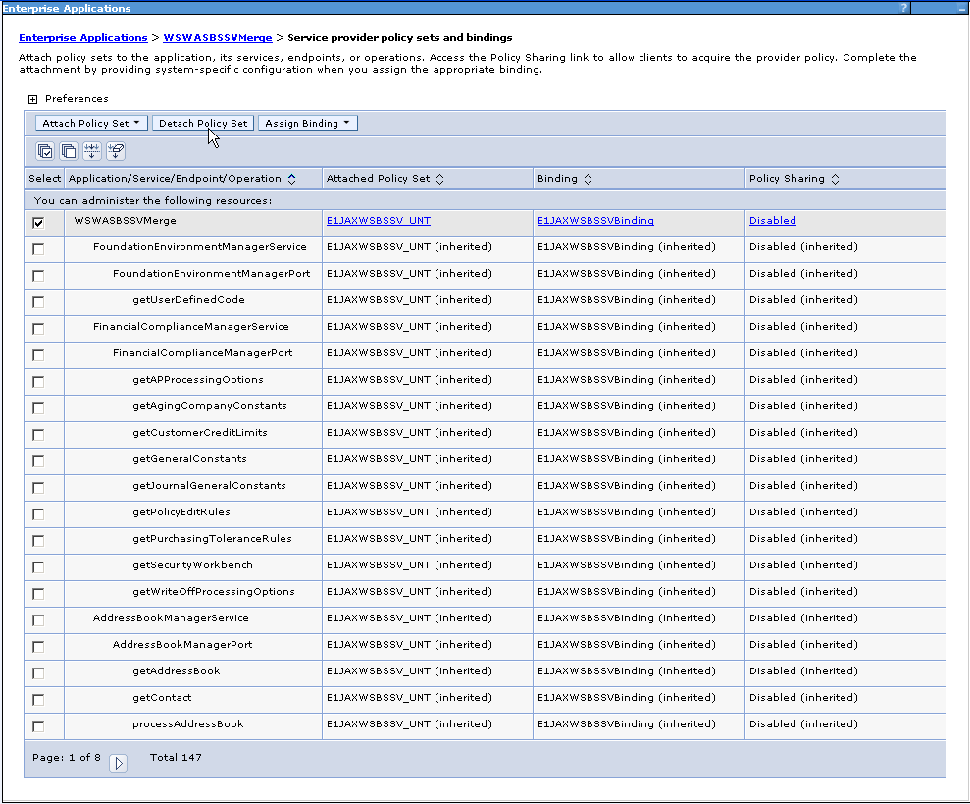Uncheck the WSWASBSSVMerge checkbox

[38, 223]
